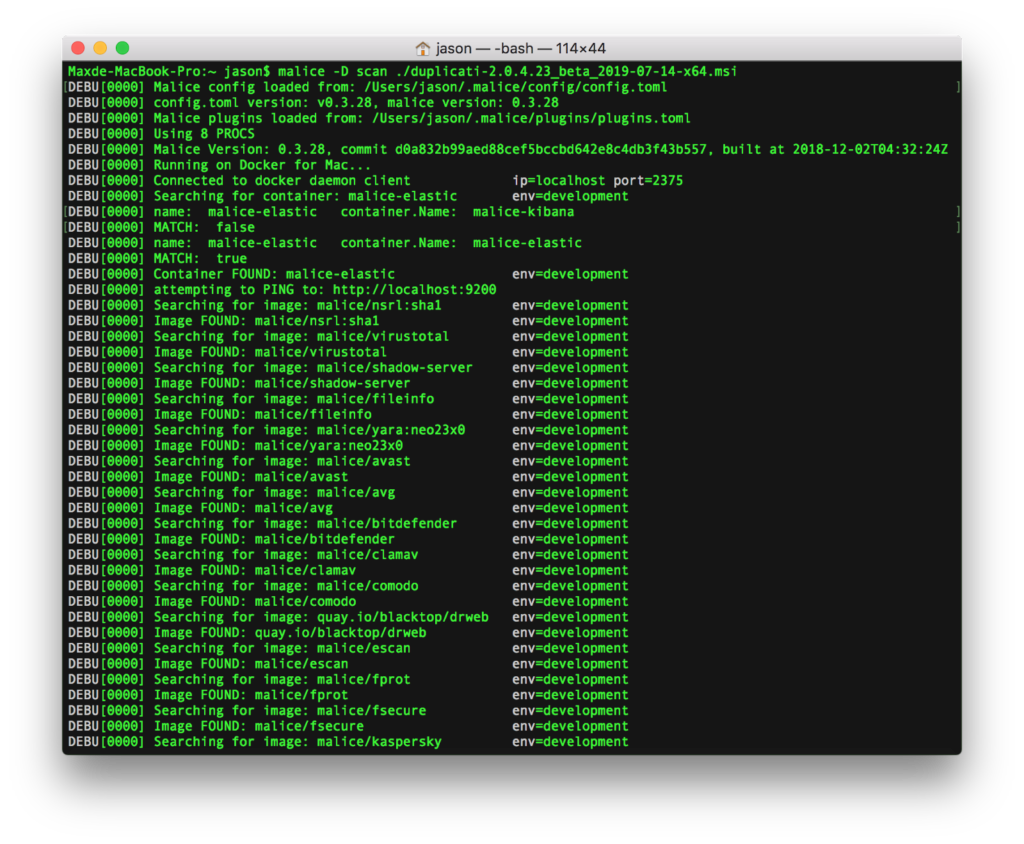Click "Searching for image: malice/shadow-server"
The image size is (1024, 844).
[313, 368]
